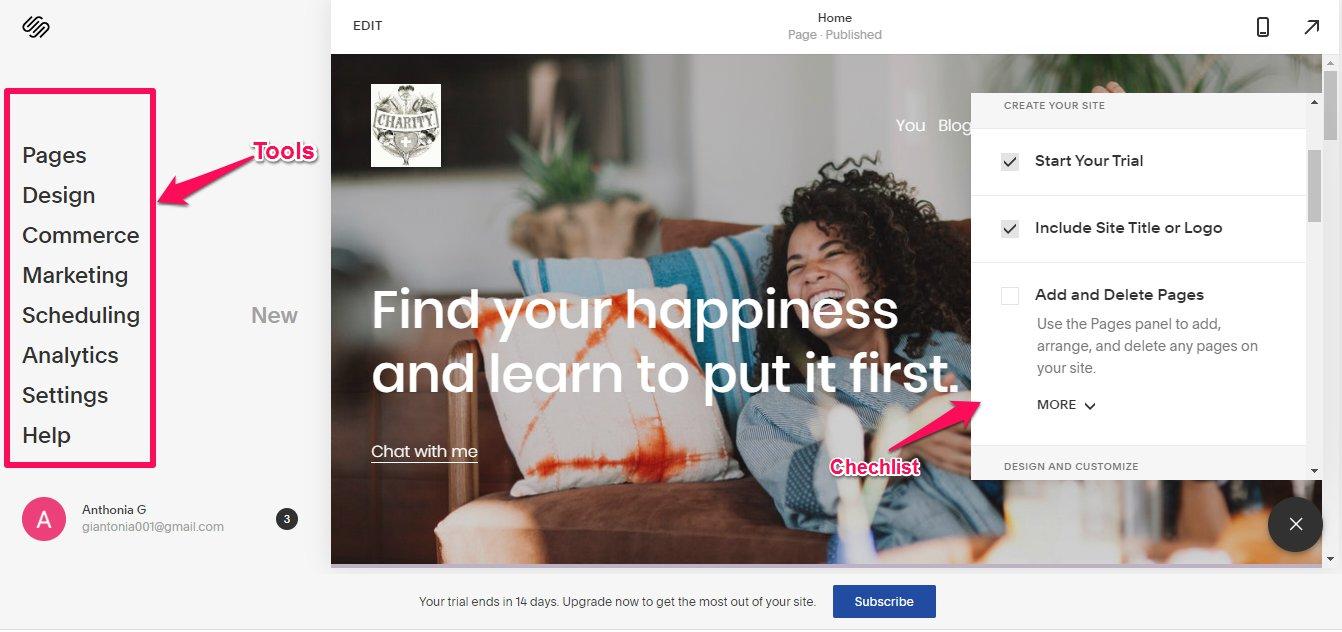Open the Commerce menu item
The height and width of the screenshot is (632, 1342).
tap(81, 235)
